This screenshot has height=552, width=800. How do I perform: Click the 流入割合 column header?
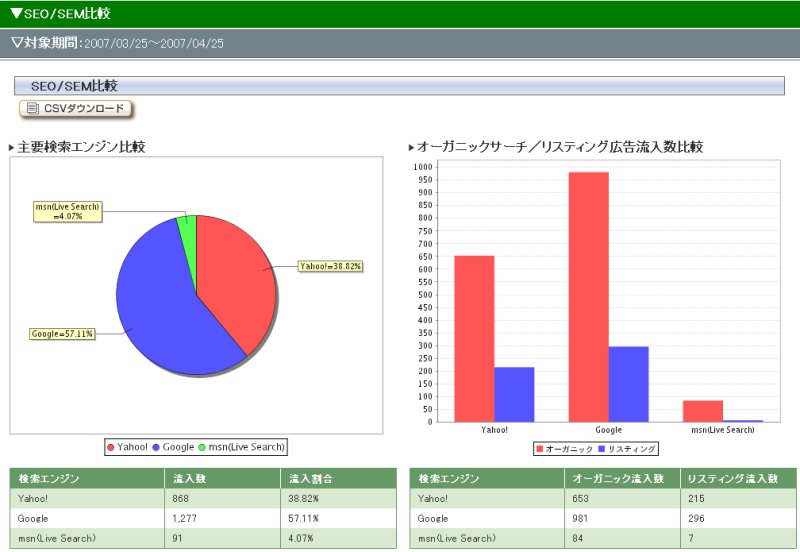[339, 479]
